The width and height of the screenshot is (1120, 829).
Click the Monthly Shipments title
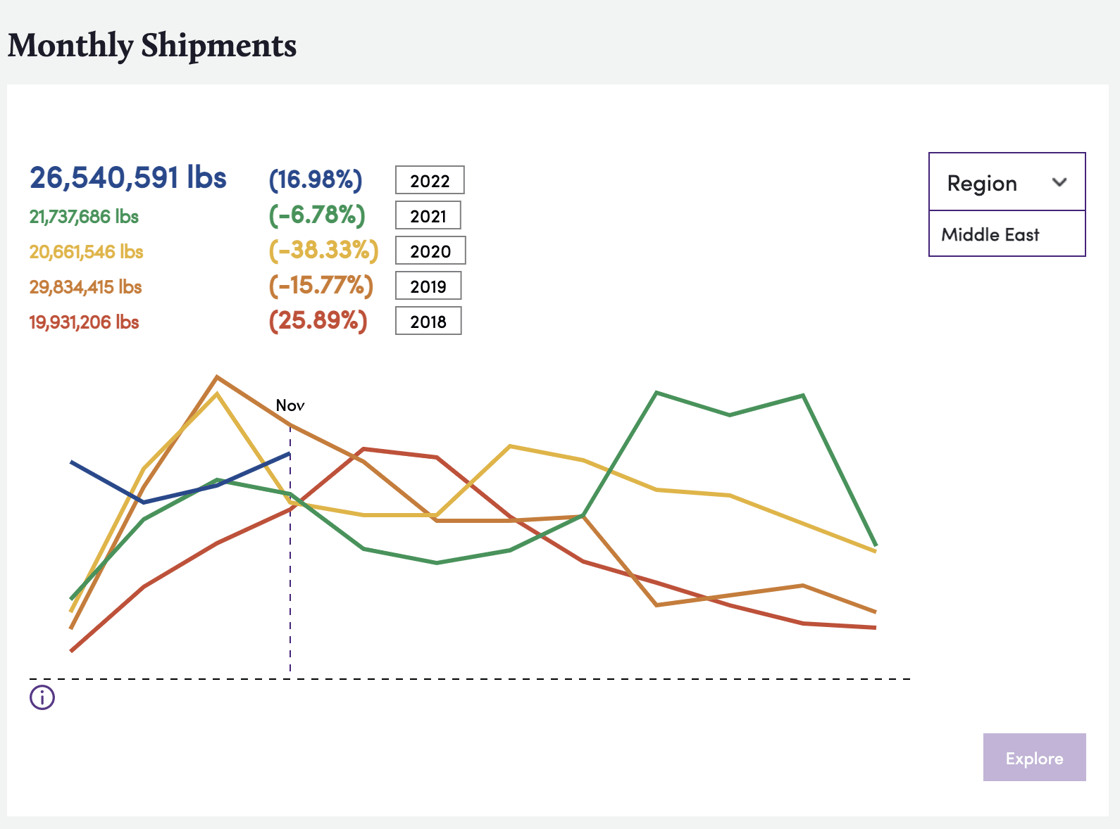point(151,46)
